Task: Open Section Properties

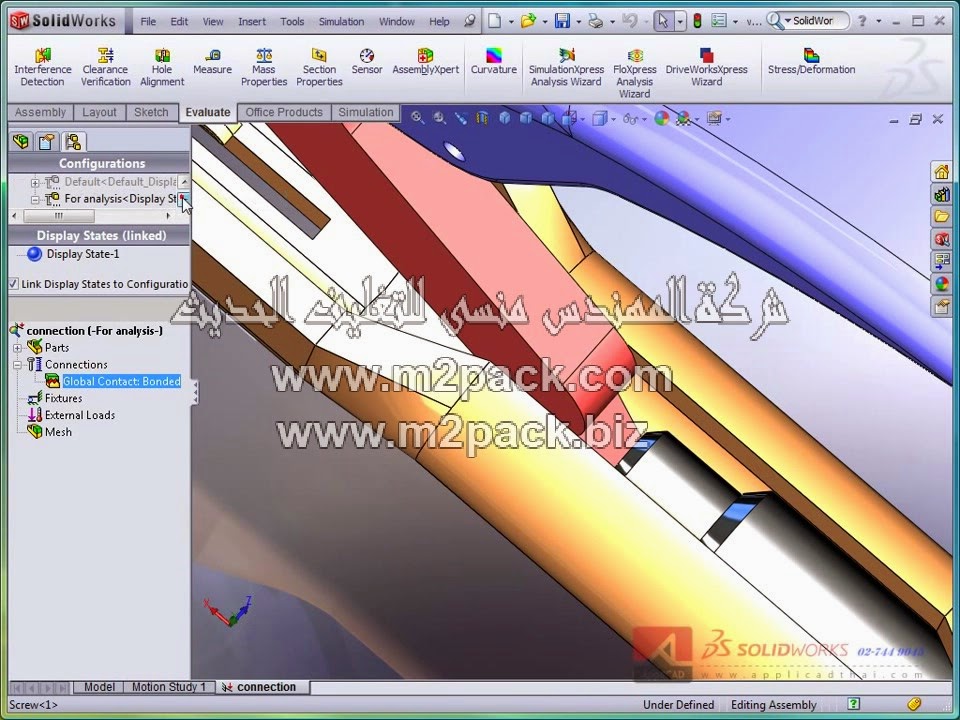Action: click(319, 67)
